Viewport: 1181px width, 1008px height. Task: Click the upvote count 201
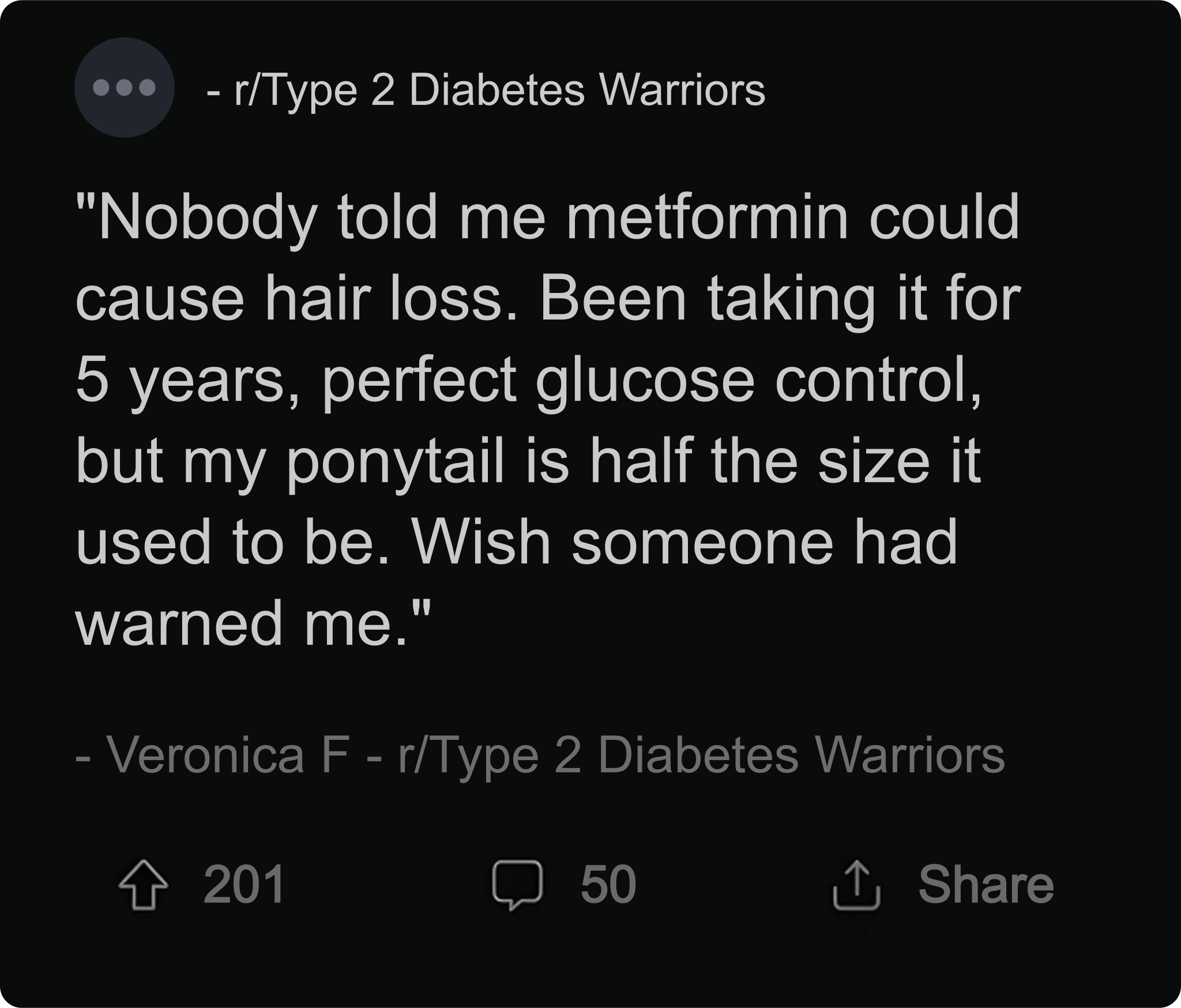[244, 885]
